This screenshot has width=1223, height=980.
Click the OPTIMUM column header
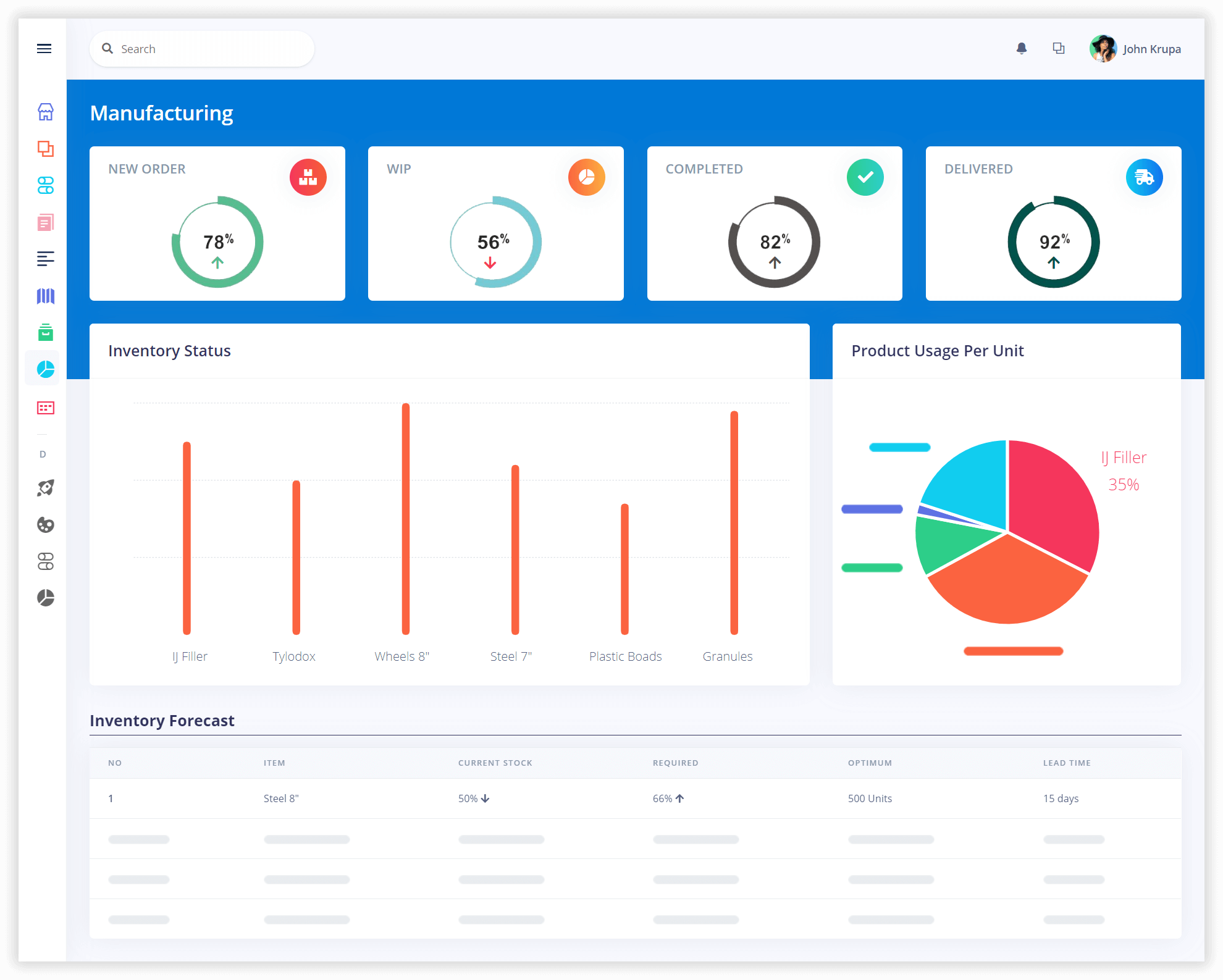click(870, 763)
